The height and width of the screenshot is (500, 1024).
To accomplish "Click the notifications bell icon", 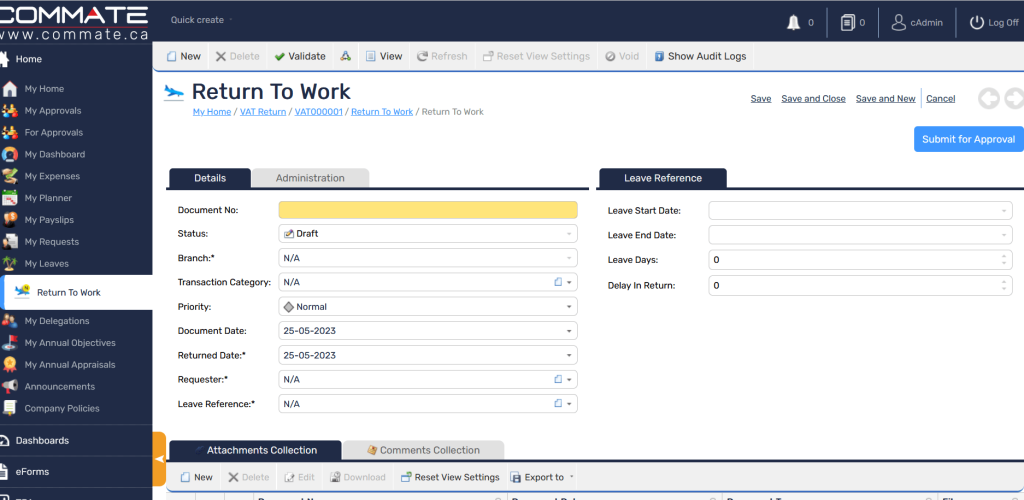I will [x=794, y=22].
